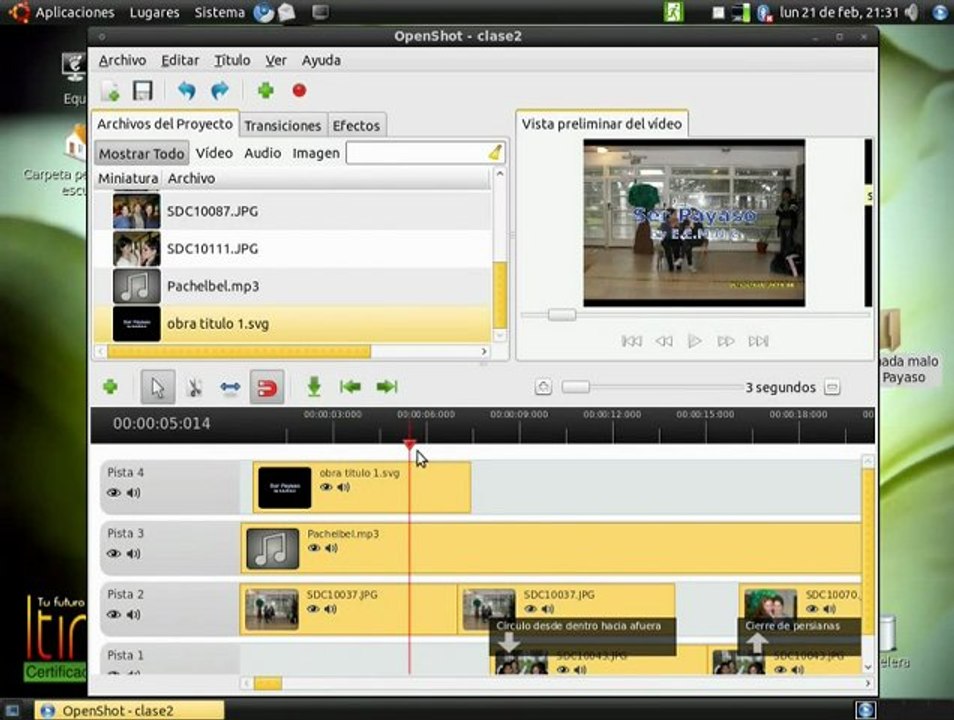
Task: Mute audio of Pista 4 track
Action: [x=134, y=493]
